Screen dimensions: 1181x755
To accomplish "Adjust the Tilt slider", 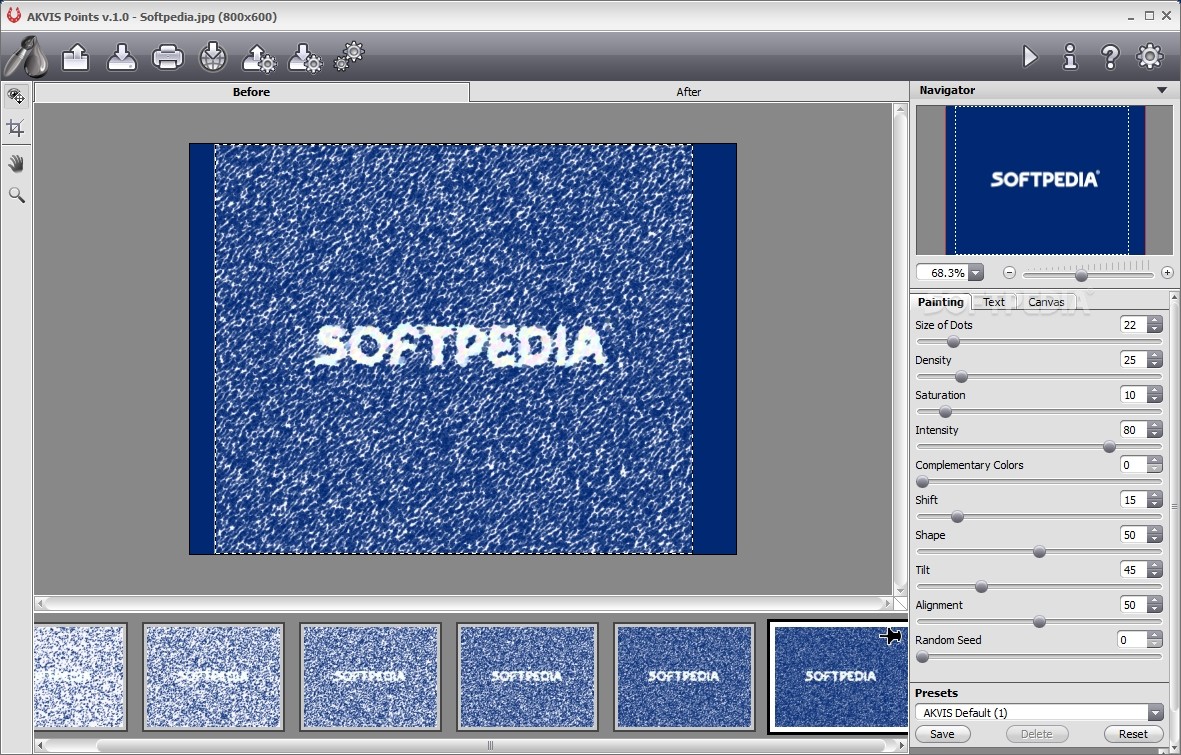I will (x=981, y=587).
